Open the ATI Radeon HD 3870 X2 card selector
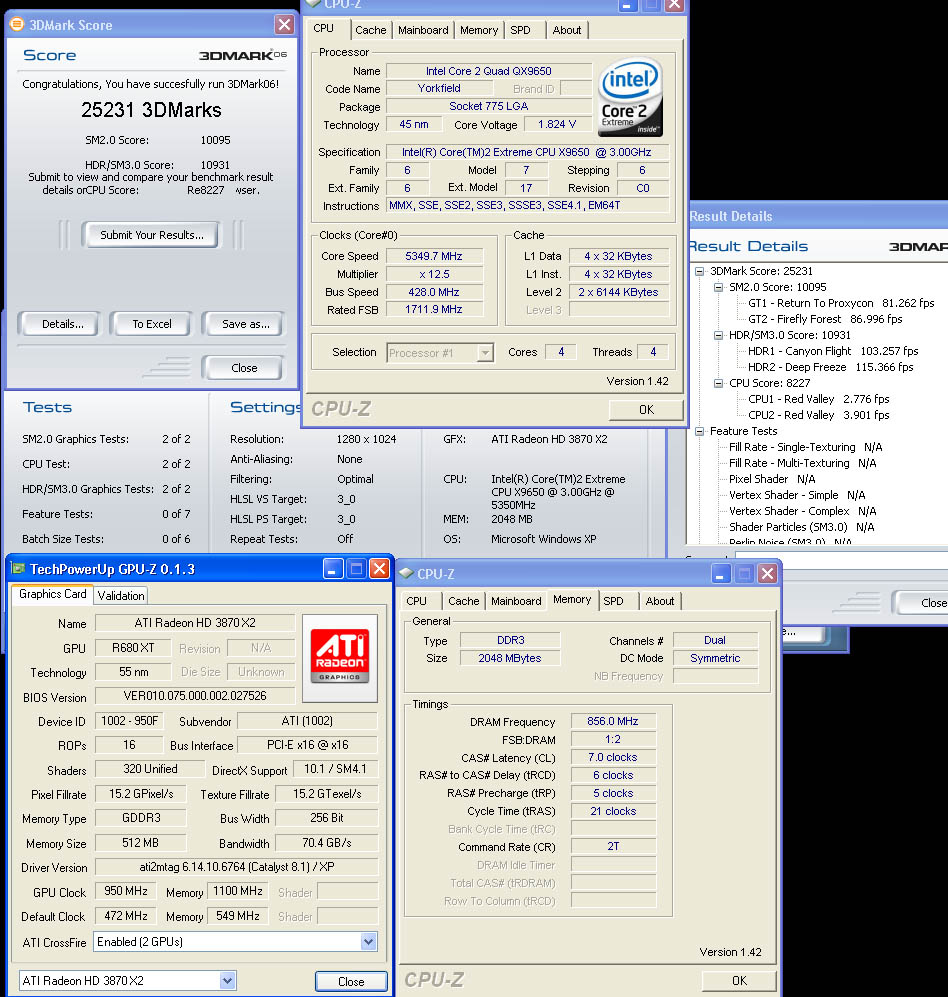The image size is (948, 997). click(227, 980)
